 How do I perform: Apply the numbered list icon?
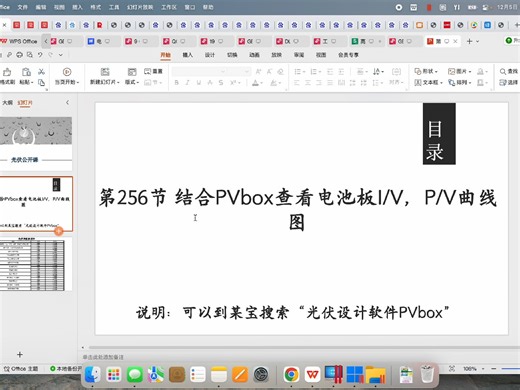point(315,72)
